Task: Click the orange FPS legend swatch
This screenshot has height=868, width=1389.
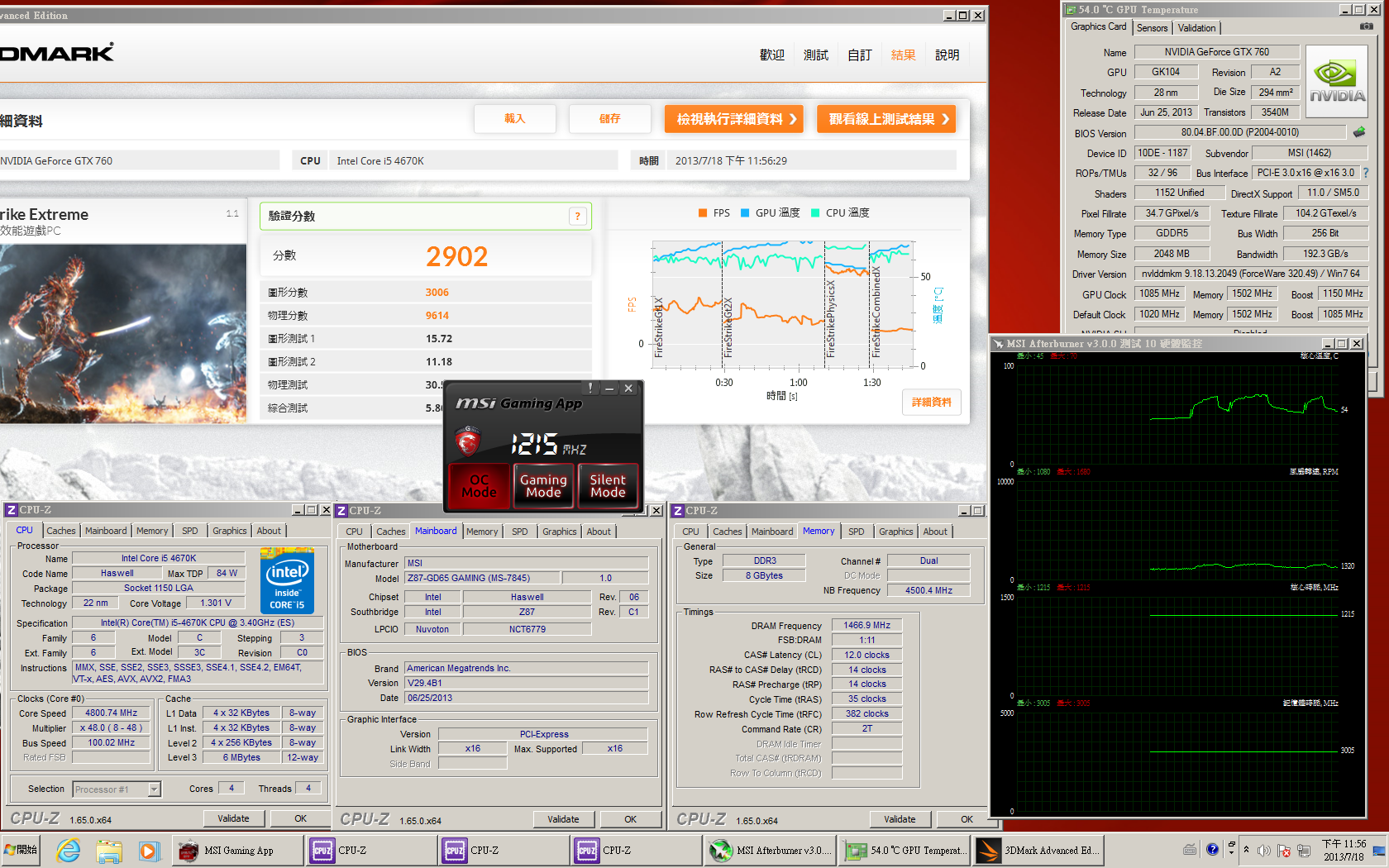Action: (x=704, y=213)
